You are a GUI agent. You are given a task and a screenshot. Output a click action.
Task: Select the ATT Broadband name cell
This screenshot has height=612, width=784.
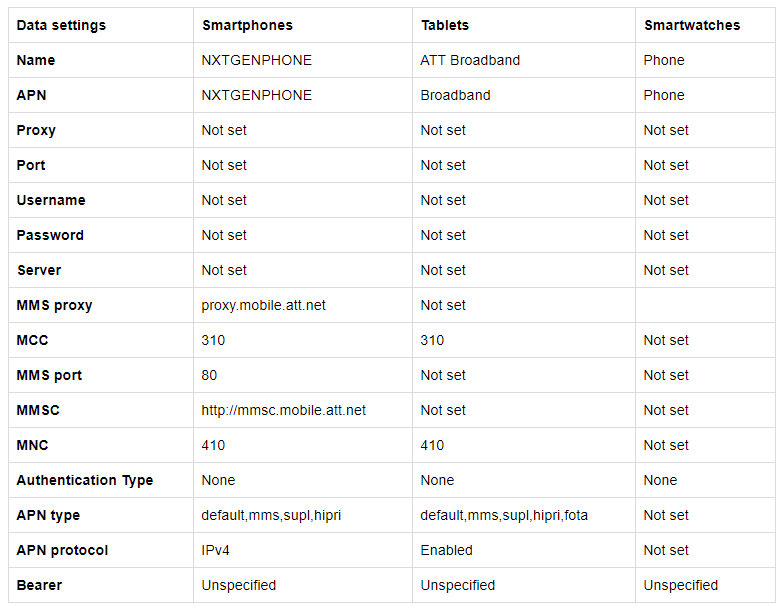point(470,60)
